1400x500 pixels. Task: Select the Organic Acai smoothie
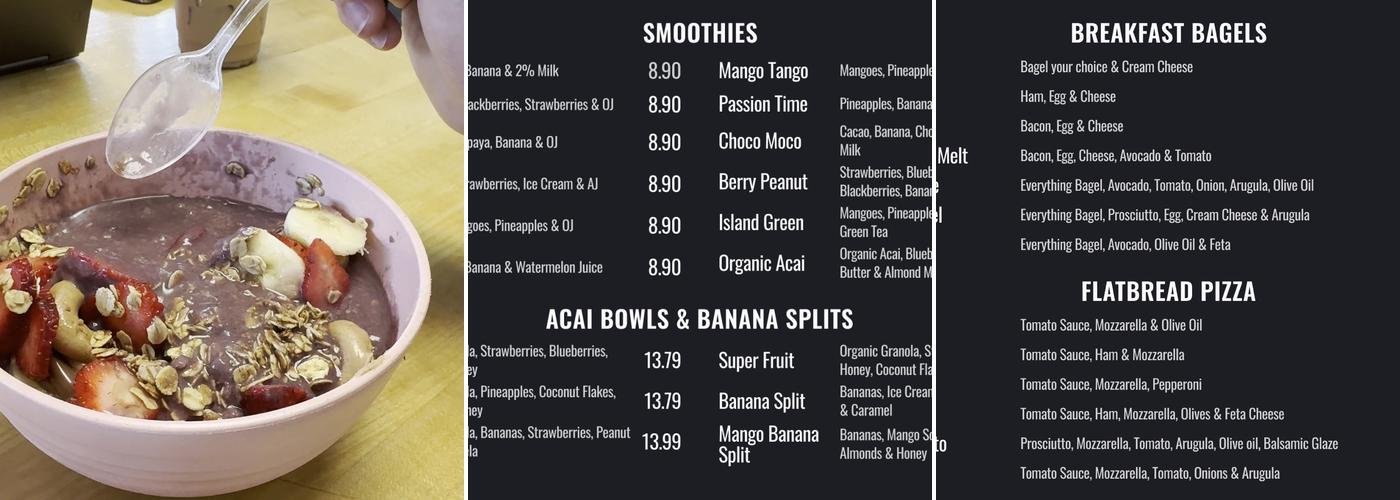click(x=761, y=264)
